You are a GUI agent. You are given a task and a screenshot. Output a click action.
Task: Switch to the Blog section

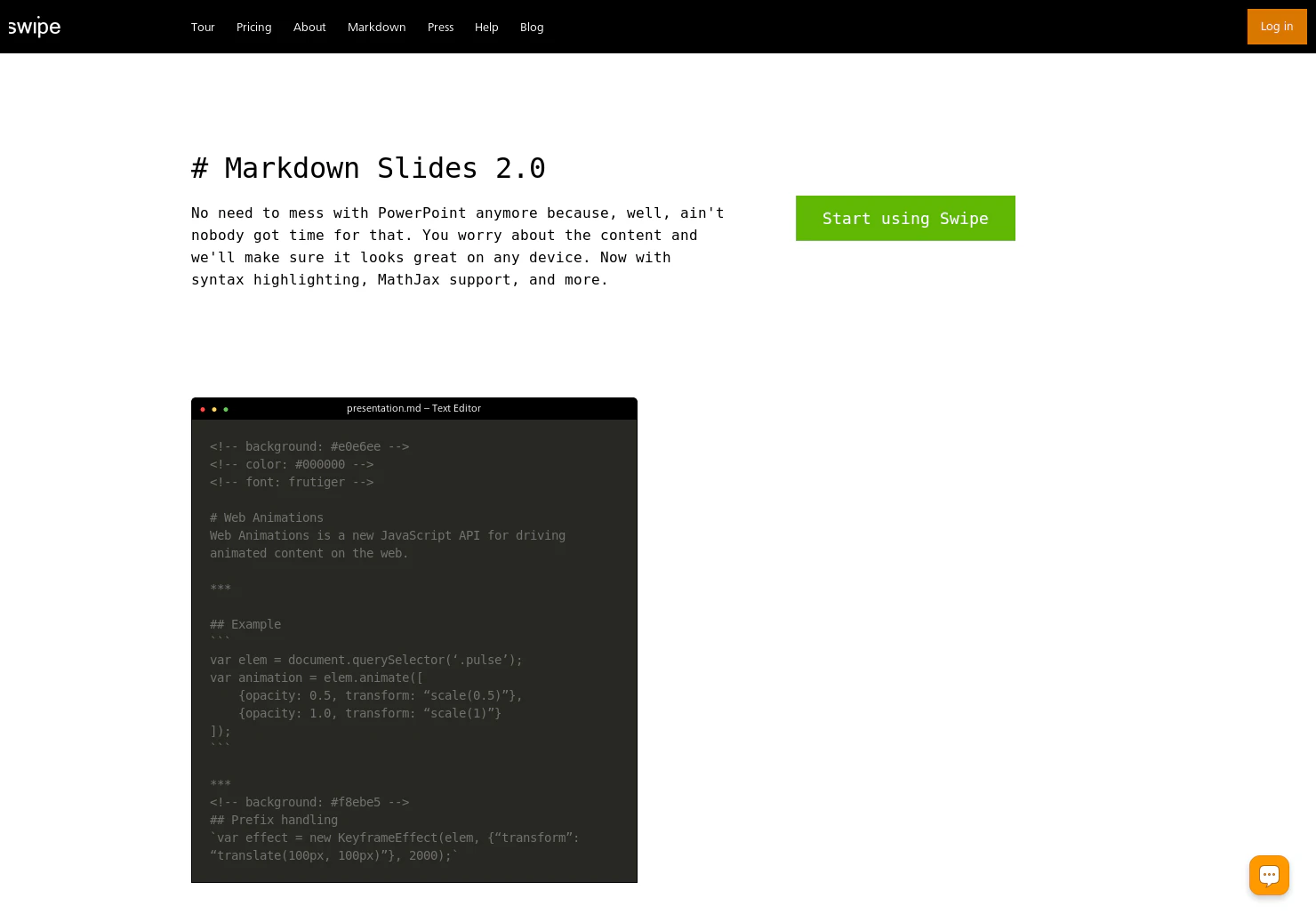[532, 27]
